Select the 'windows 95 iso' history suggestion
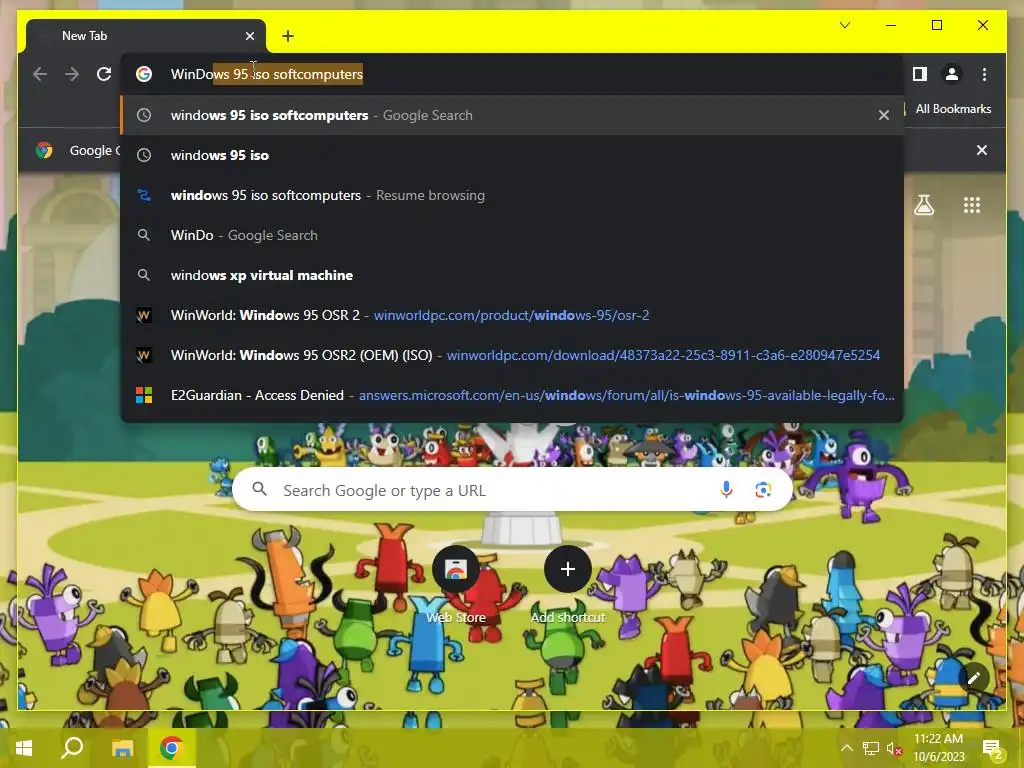Viewport: 1024px width, 768px height. click(513, 155)
